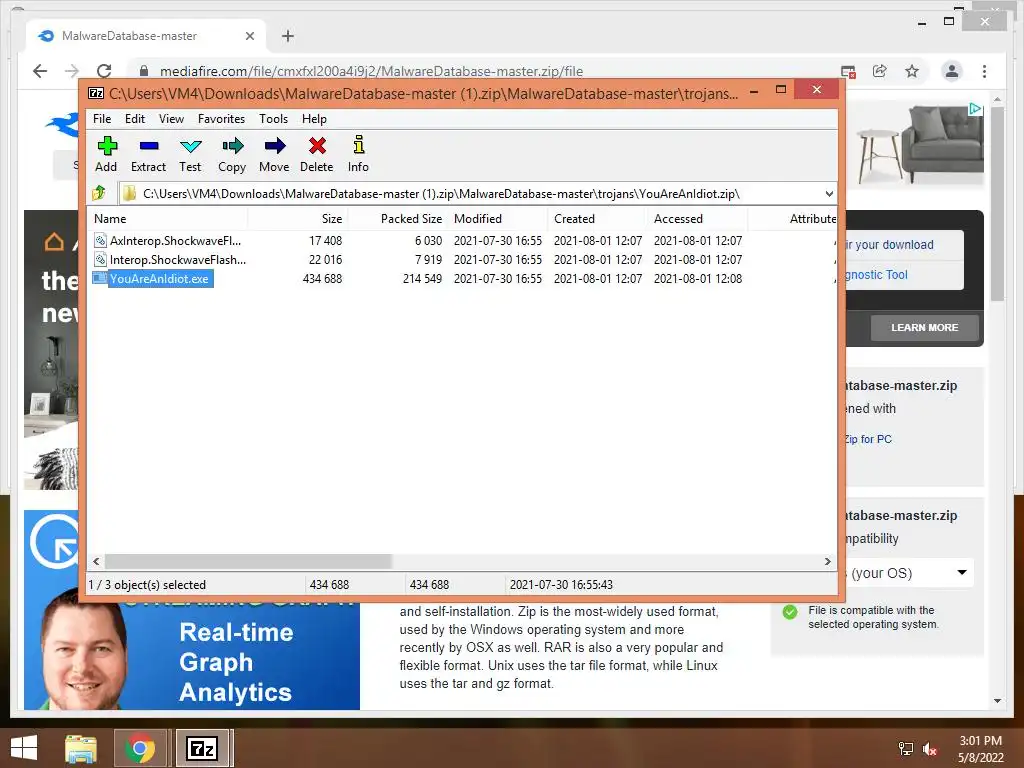Click the Chrome share page icon
The height and width of the screenshot is (768, 1024).
click(x=880, y=71)
